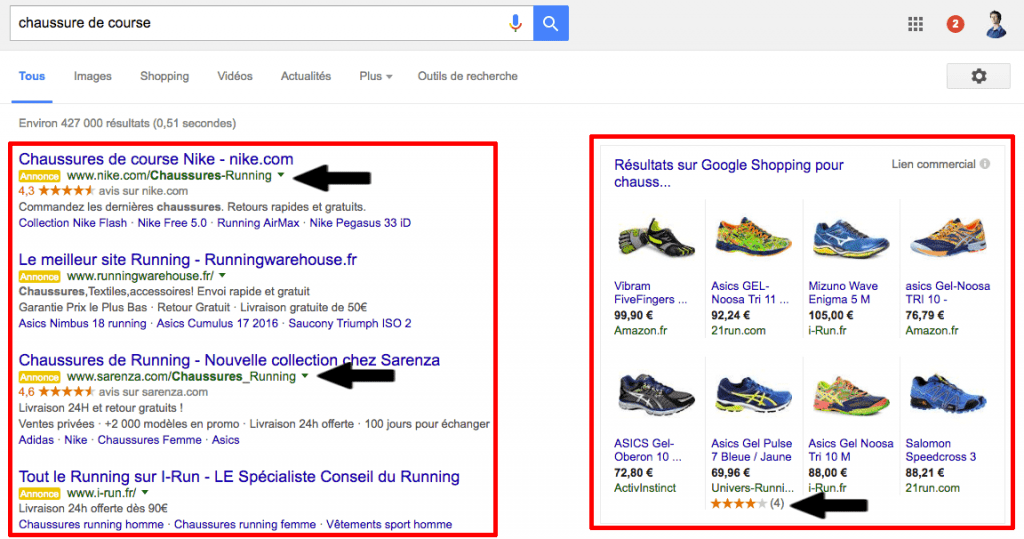1024x539 pixels.
Task: Expand the runningwarehouse.fr URL dropdown arrow
Action: 222,276
